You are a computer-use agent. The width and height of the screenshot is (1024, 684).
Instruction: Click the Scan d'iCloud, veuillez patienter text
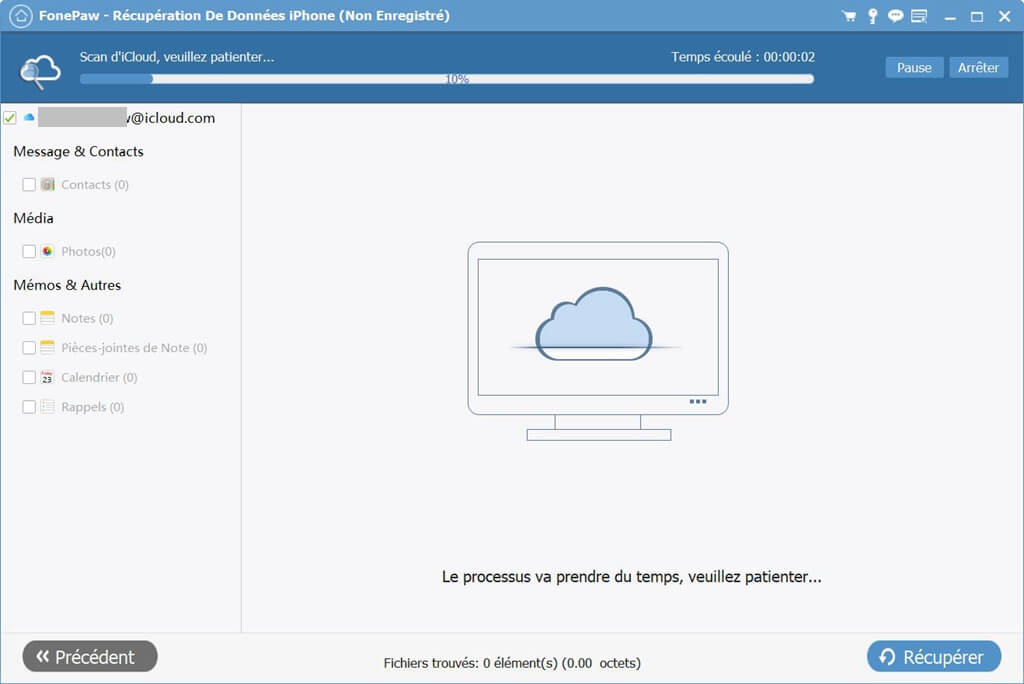[177, 57]
